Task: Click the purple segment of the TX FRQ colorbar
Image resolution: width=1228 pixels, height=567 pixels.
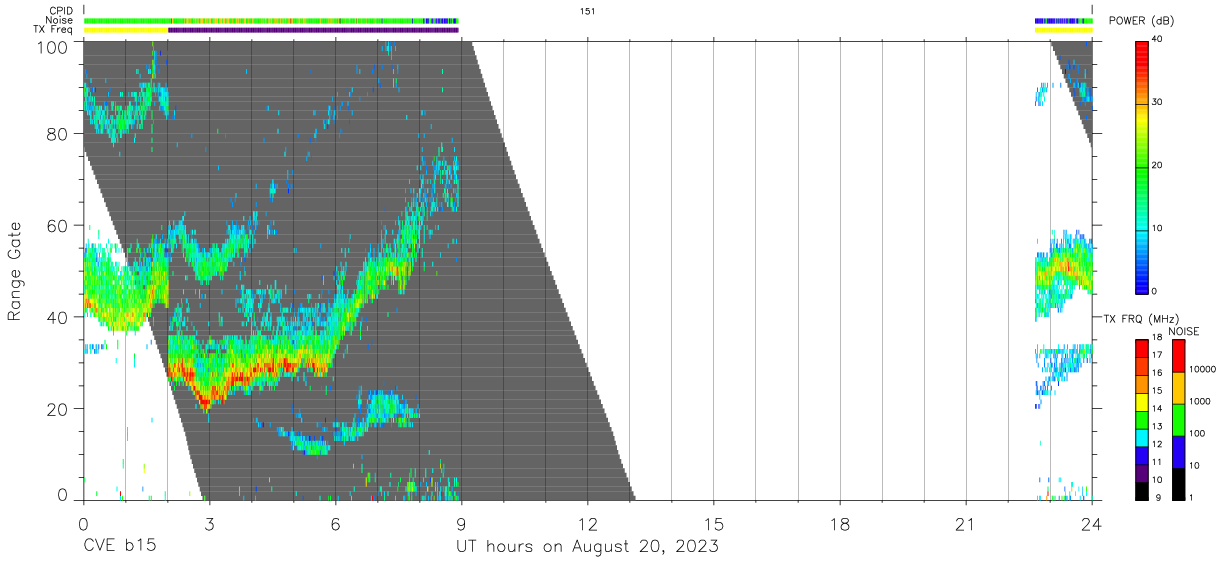Action: click(1142, 473)
